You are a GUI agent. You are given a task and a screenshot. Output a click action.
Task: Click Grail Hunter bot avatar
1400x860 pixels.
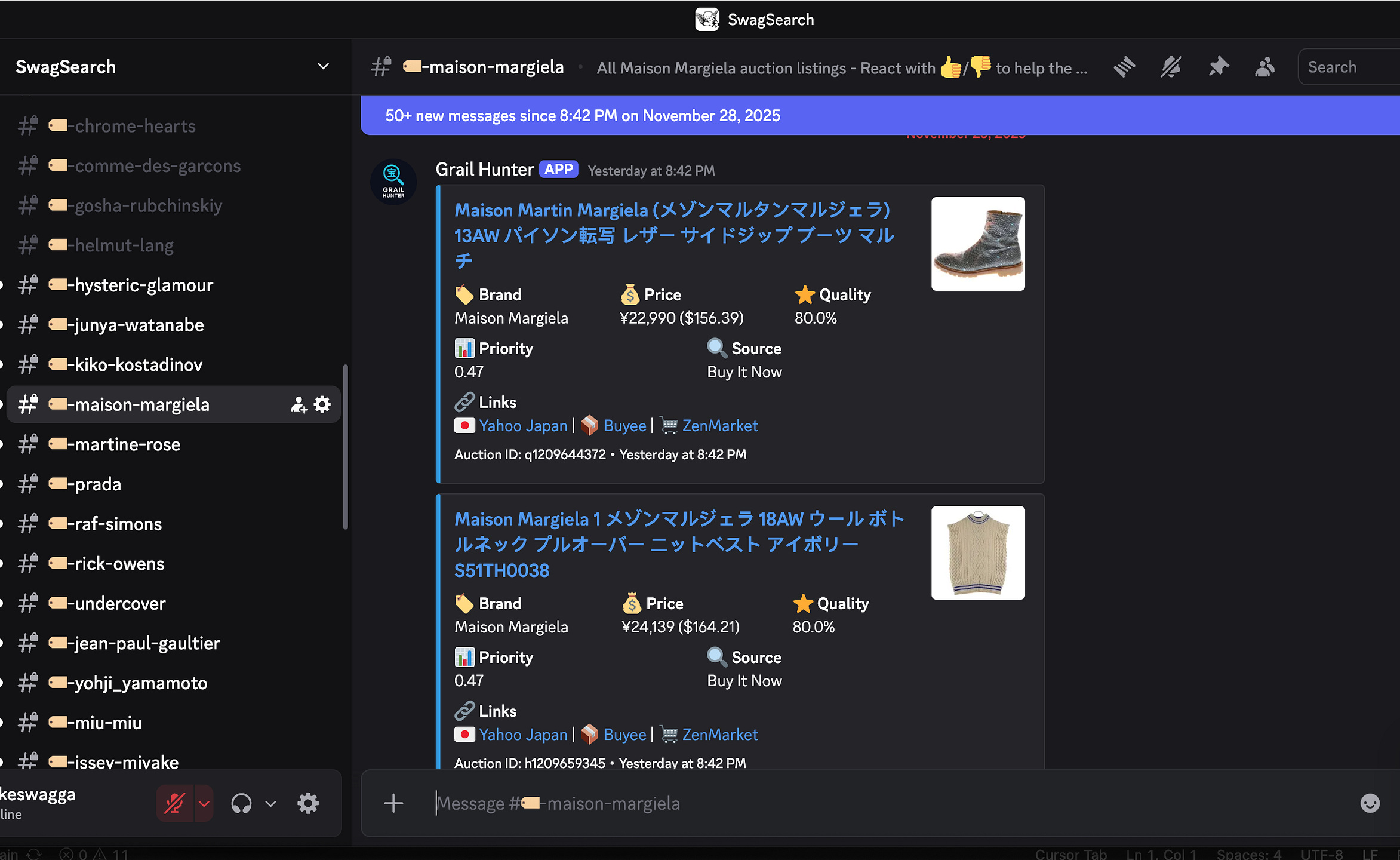point(393,182)
